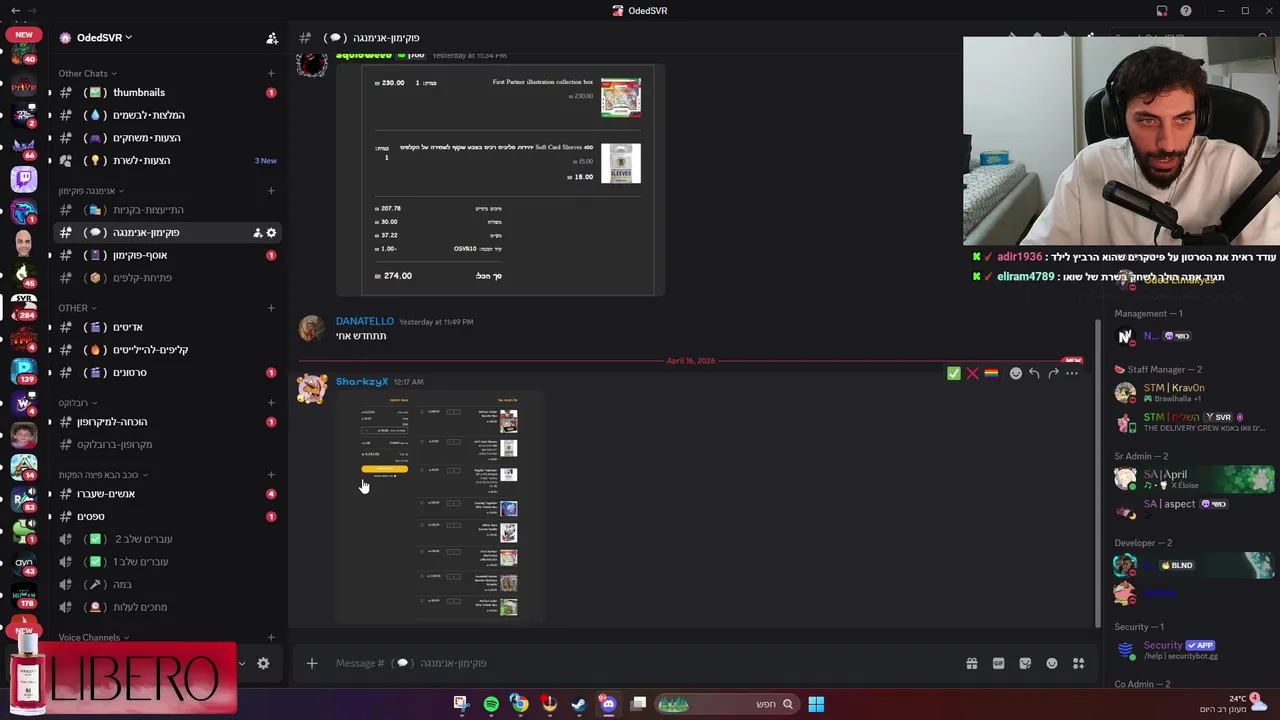Image resolution: width=1280 pixels, height=720 pixels.
Task: Collapse the רובלוקס category
Action: coord(78,403)
